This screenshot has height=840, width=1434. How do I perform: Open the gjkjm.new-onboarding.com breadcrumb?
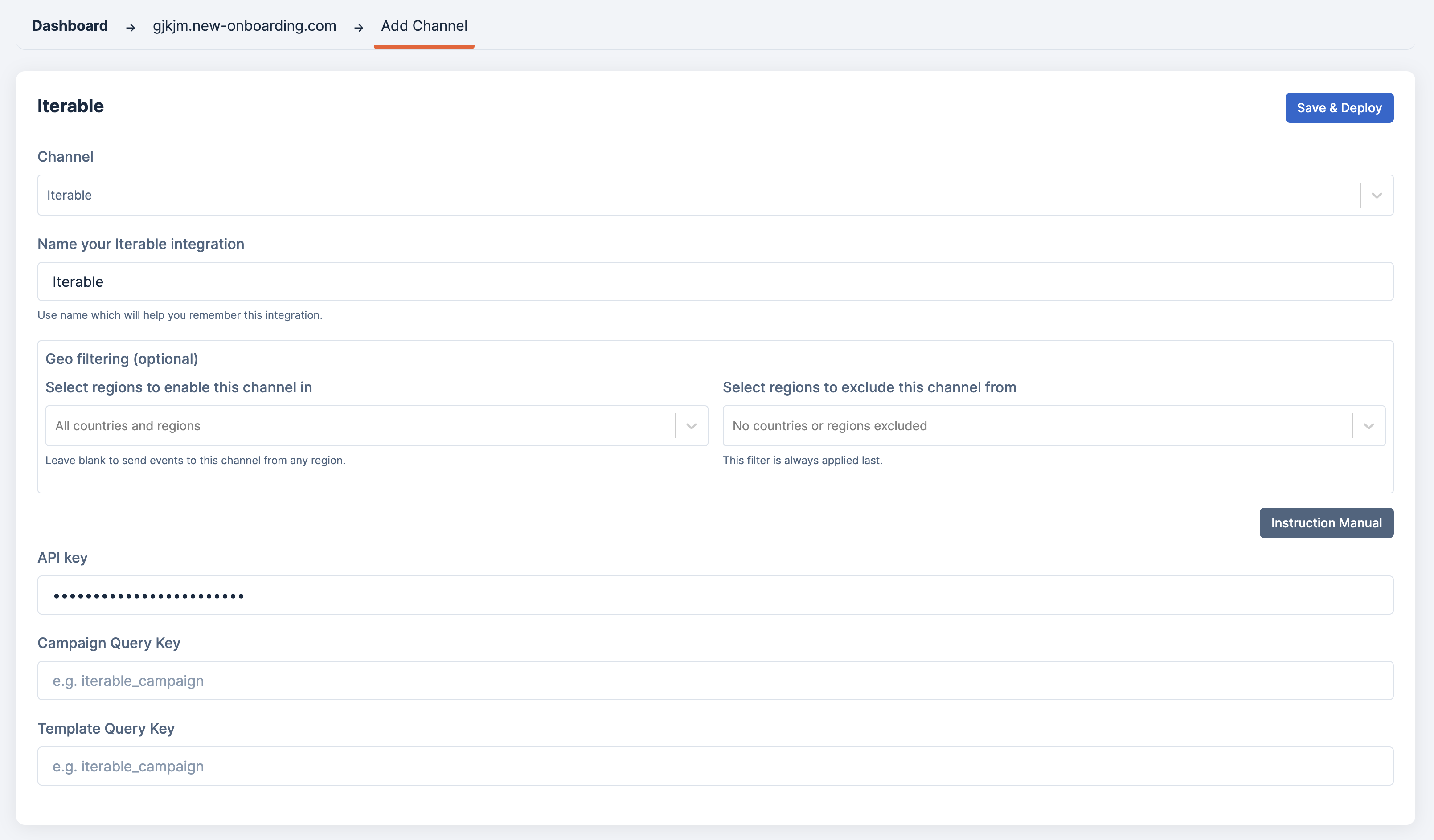coord(244,25)
